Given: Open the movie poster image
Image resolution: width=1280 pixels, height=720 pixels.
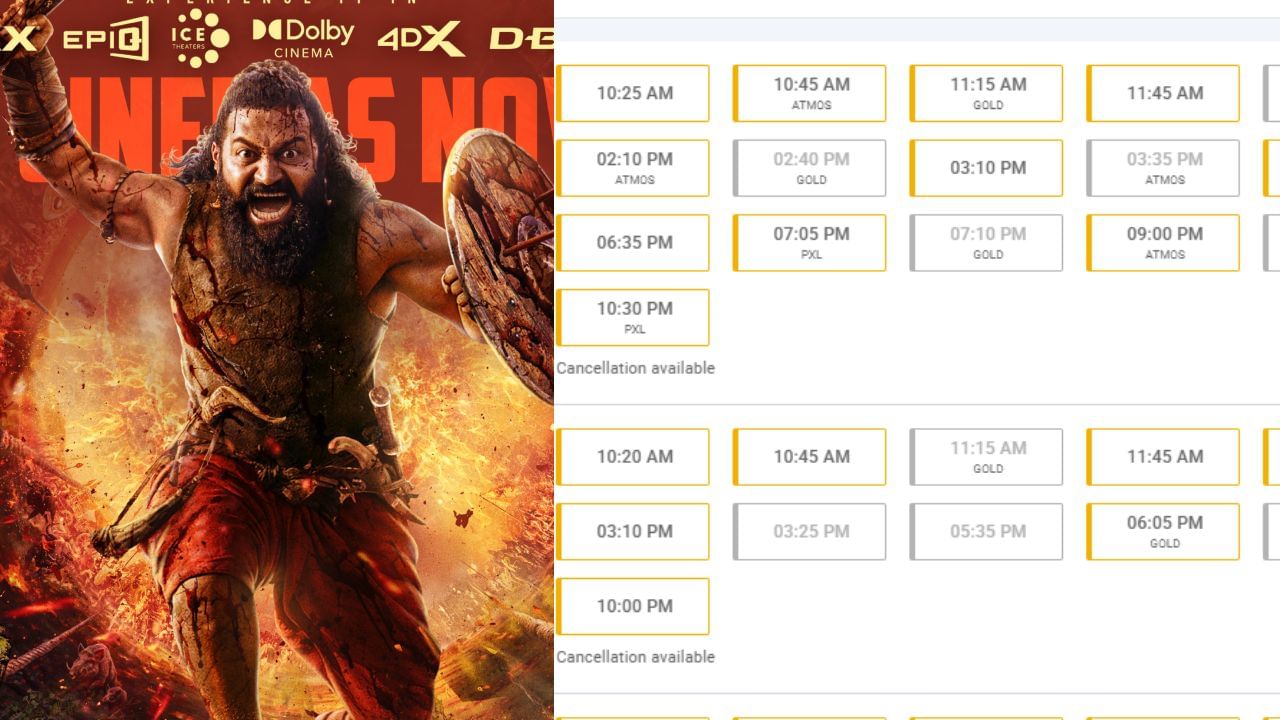Looking at the screenshot, I should point(277,360).
